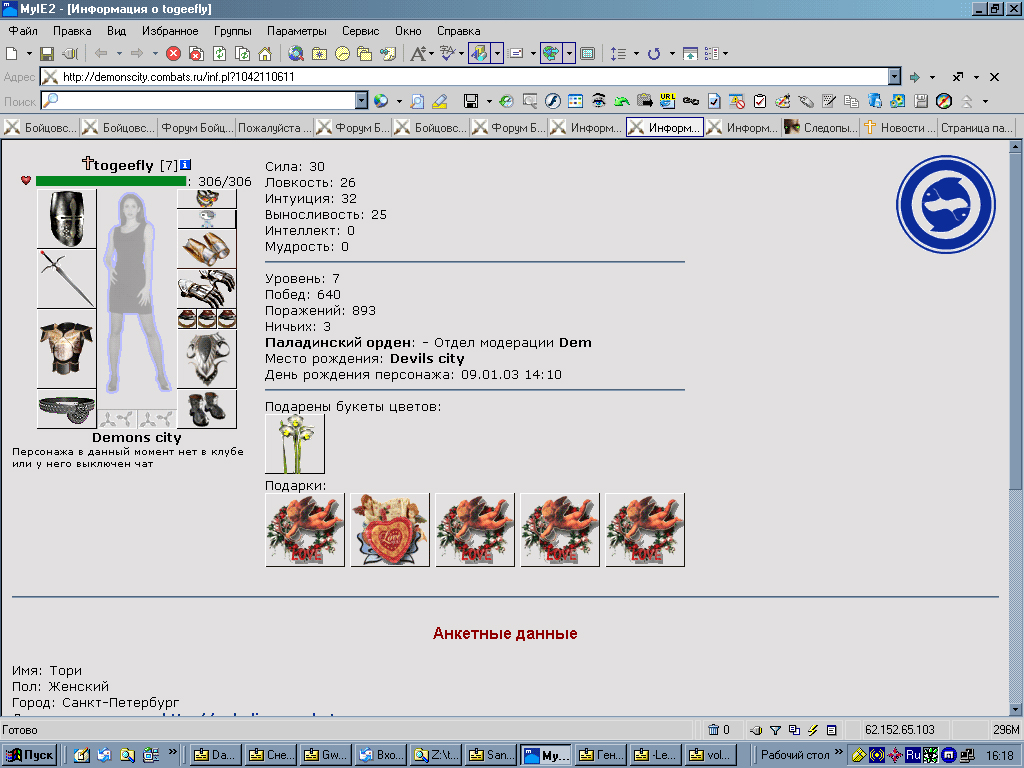Viewport: 1024px width, 768px height.
Task: Open the Gw... taskbar window button
Action: tap(328, 755)
